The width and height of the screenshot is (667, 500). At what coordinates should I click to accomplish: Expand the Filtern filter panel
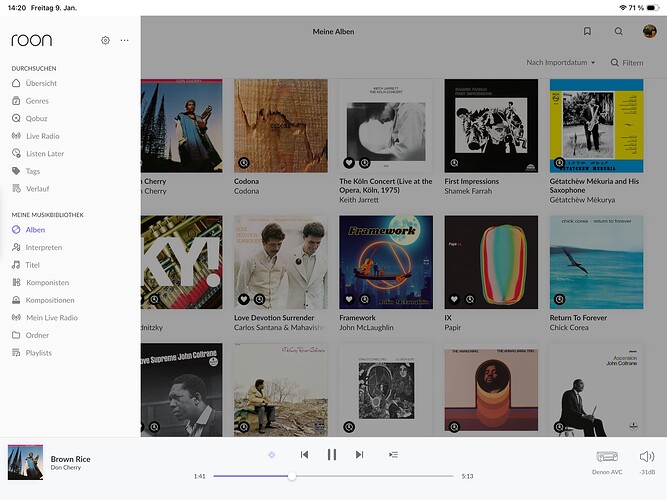coord(627,63)
